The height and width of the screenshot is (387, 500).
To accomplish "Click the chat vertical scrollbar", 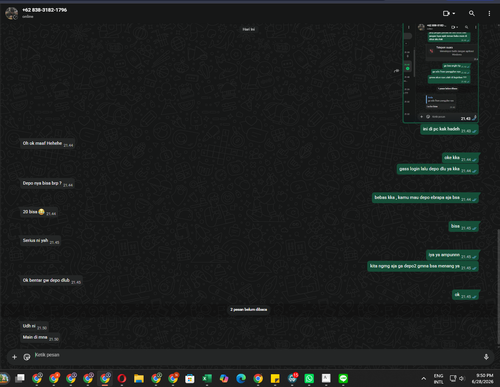I will 498,287.
